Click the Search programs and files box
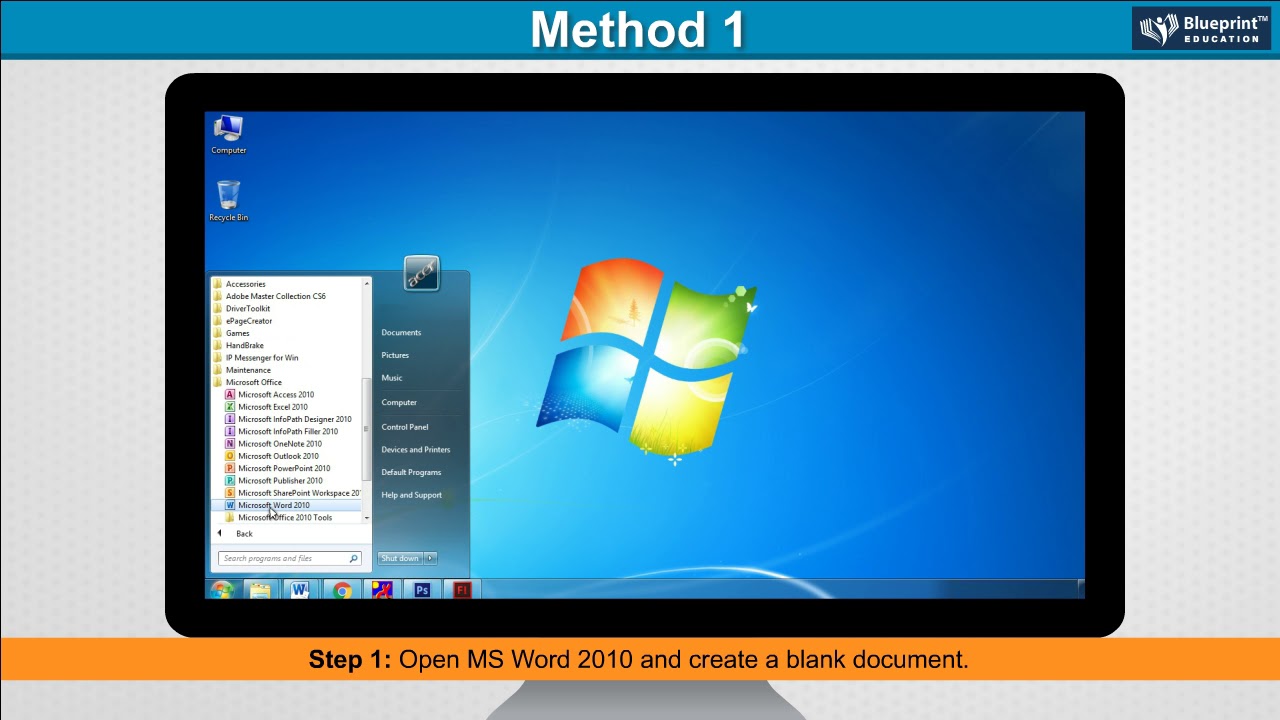This screenshot has width=1280, height=720. tap(289, 558)
